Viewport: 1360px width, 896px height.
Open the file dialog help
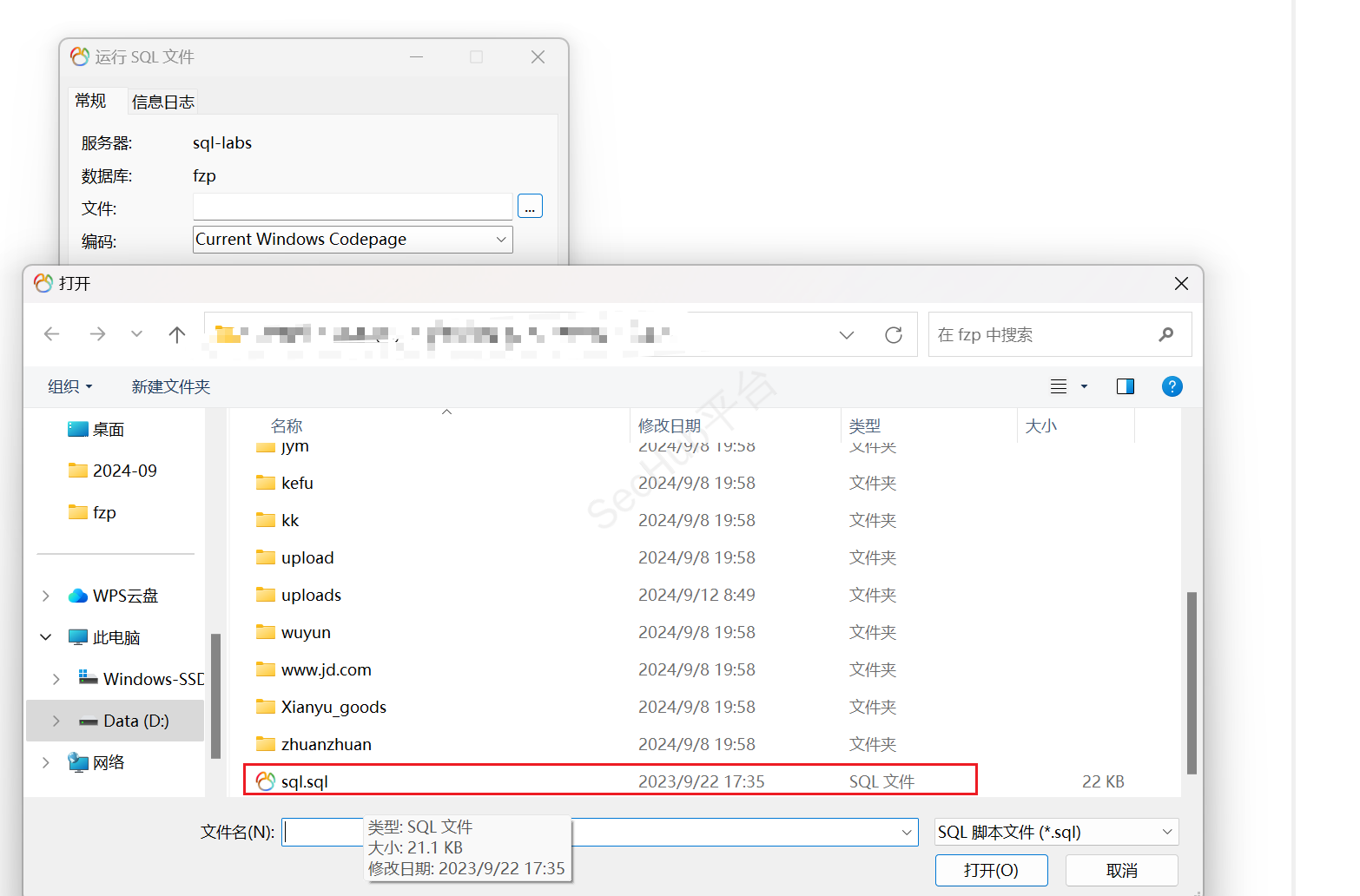(x=1172, y=386)
